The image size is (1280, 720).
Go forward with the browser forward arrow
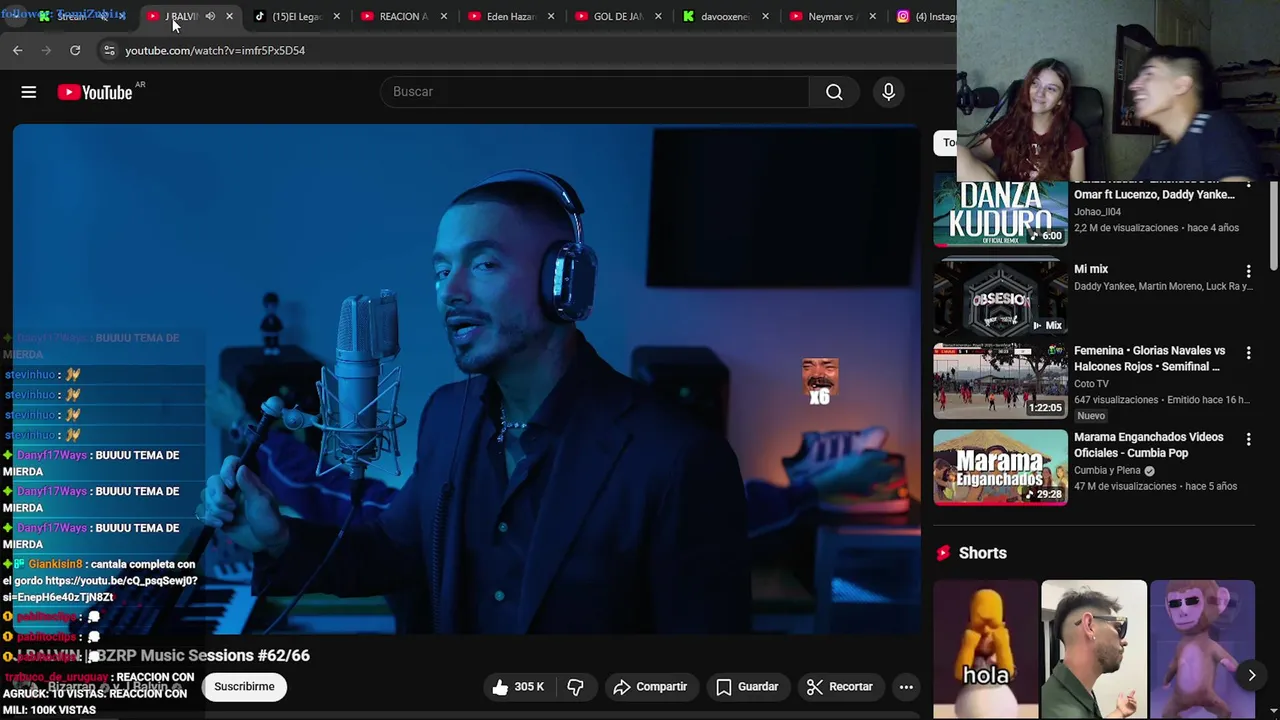coord(45,50)
